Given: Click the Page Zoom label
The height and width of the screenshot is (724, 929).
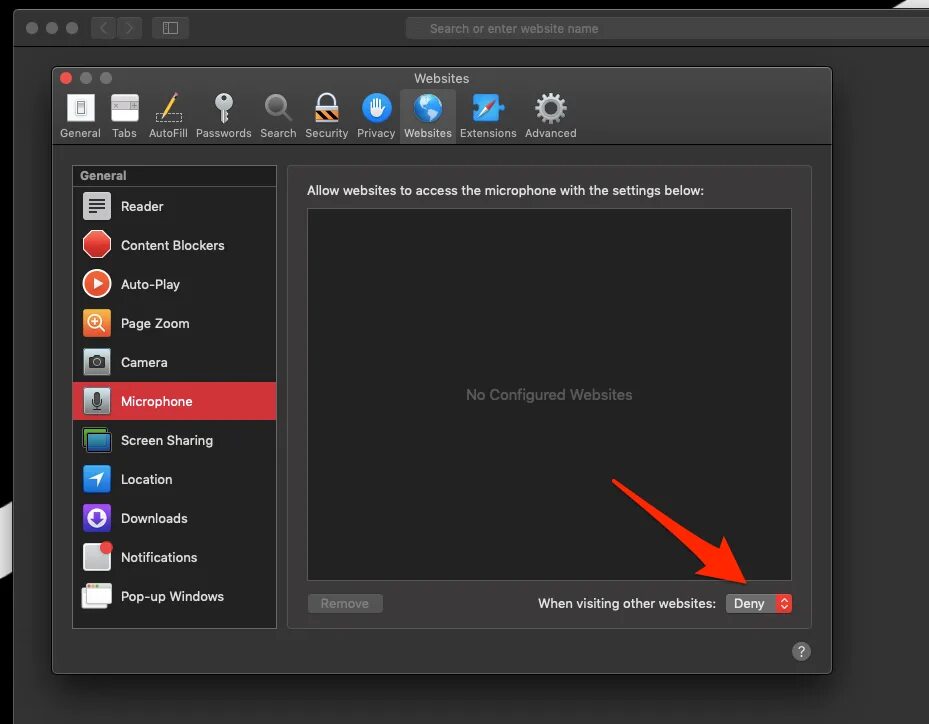Looking at the screenshot, I should point(155,323).
